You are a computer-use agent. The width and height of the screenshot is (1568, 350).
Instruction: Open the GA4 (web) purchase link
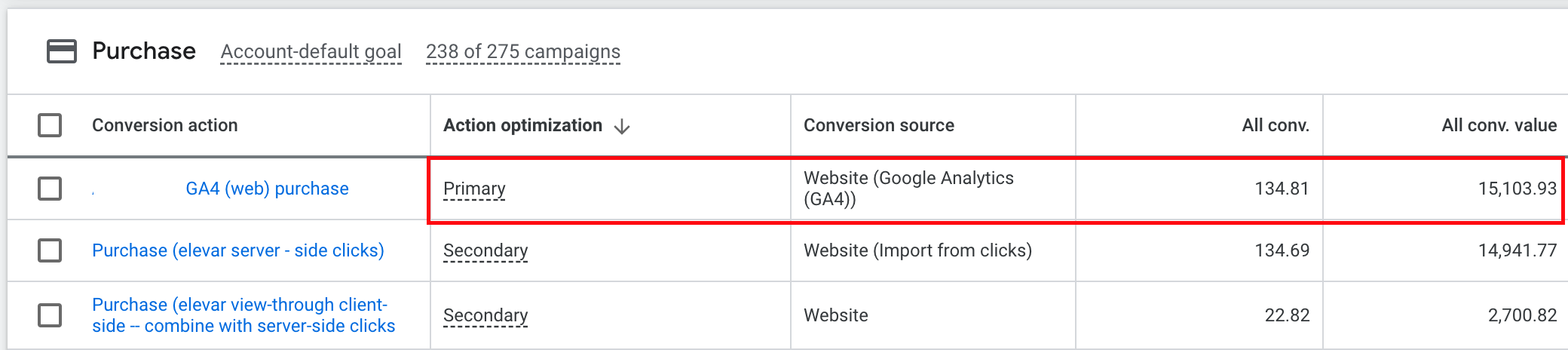(x=267, y=189)
